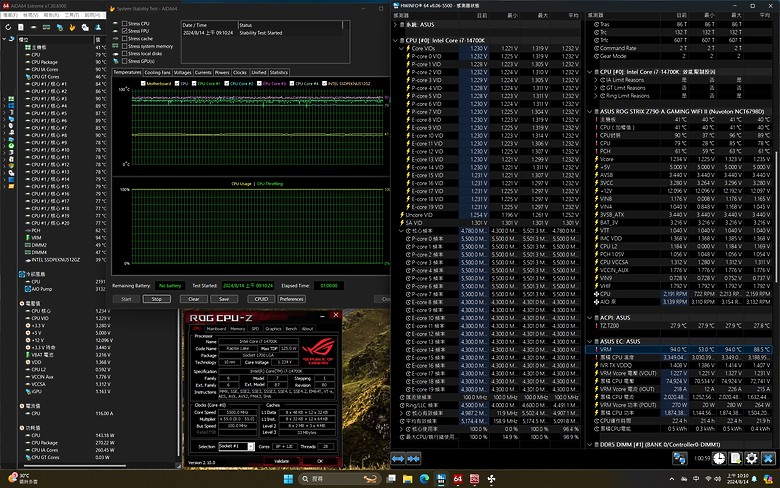Click HWiNFO clock reset timer icon
Viewport: 780px width, 488px height.
tap(719, 458)
